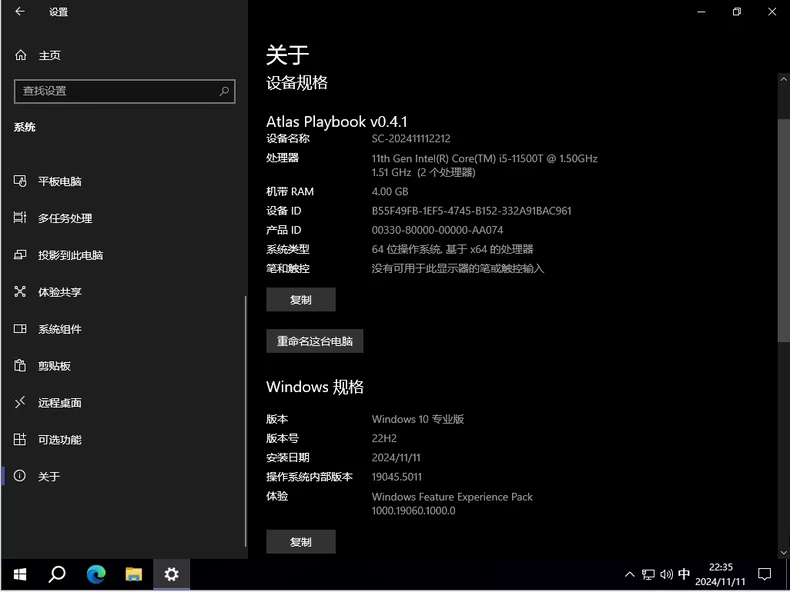Viewport: 790px width, 592px height.
Task: Click the 64 位操作系统 system type value
Action: click(452, 249)
